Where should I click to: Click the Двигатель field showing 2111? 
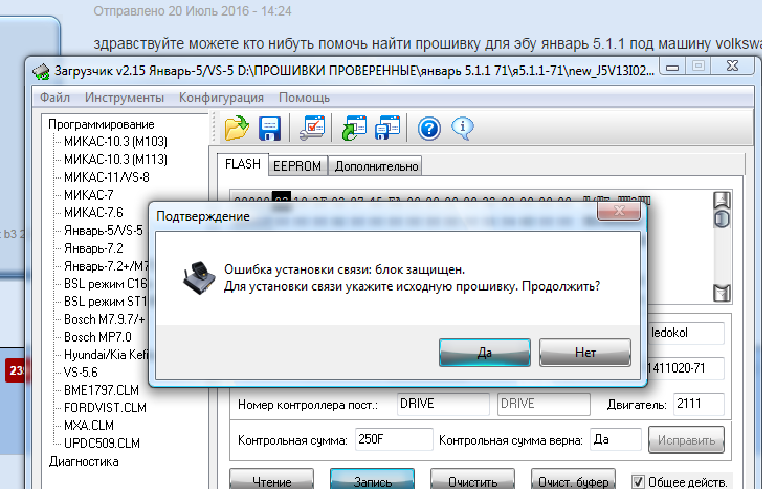pos(698,404)
